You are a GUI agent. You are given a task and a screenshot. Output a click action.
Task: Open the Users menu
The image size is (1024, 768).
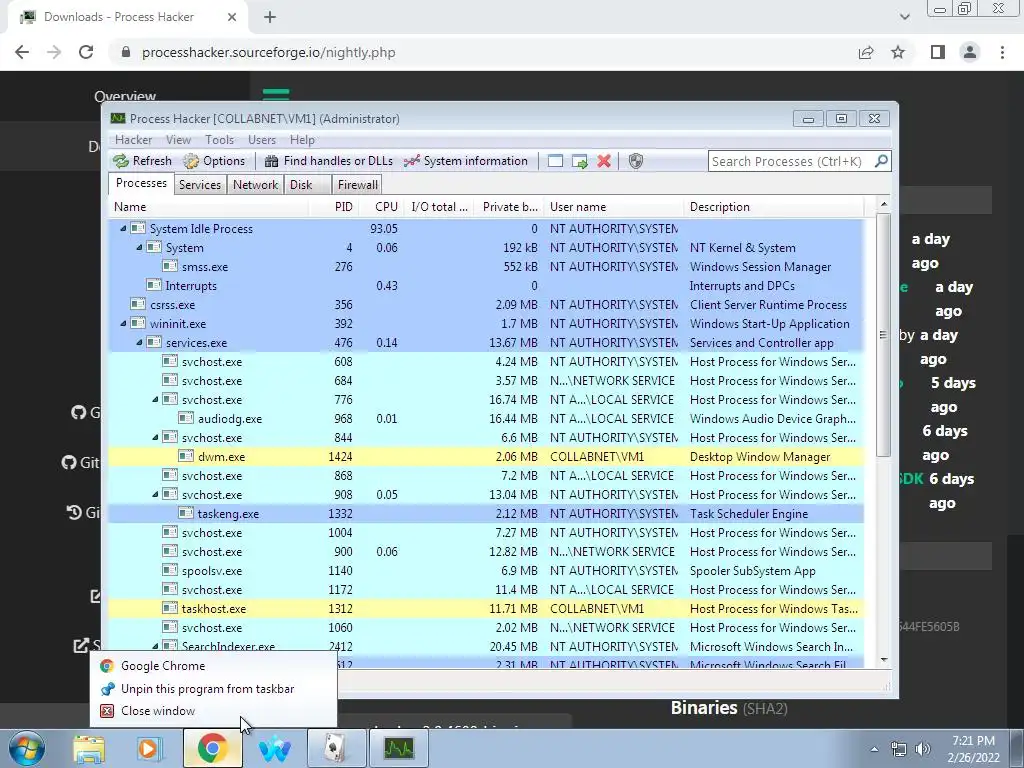click(262, 140)
